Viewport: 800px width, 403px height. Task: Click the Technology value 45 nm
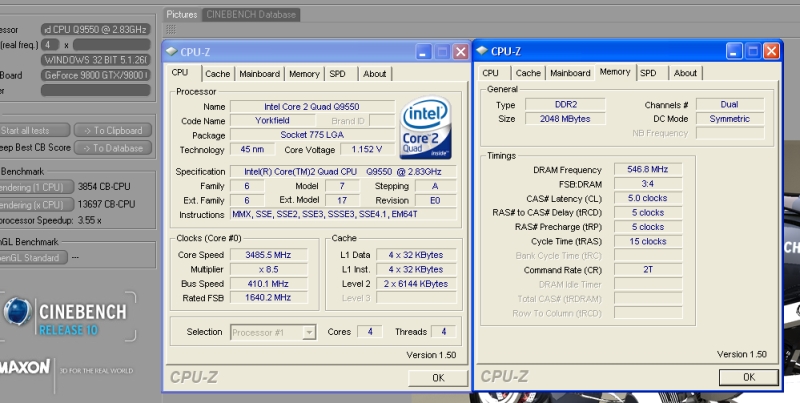253,149
